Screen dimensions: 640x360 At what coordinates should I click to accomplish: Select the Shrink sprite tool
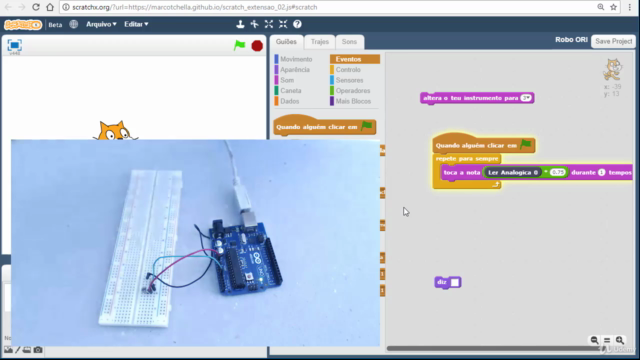tap(283, 24)
